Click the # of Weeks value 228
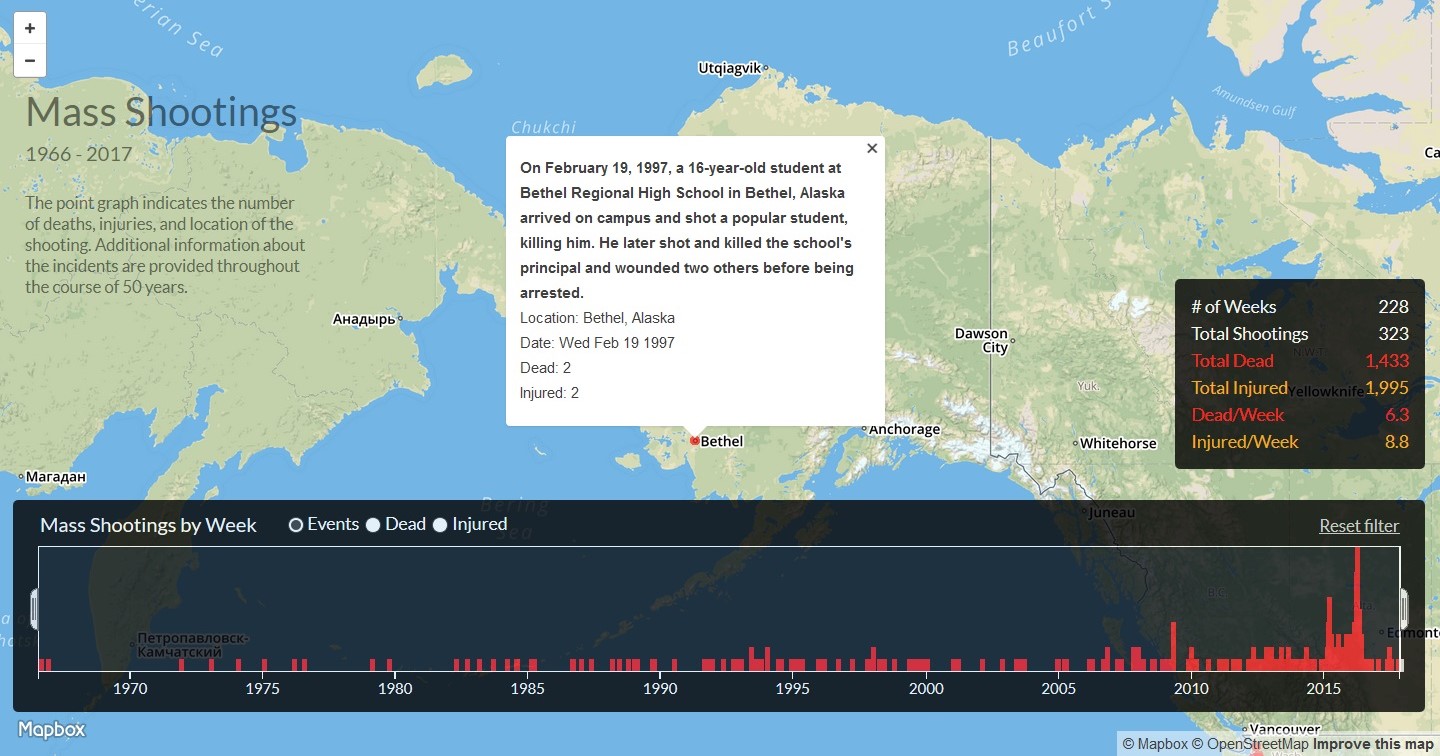Image resolution: width=1440 pixels, height=756 pixels. tap(1393, 307)
